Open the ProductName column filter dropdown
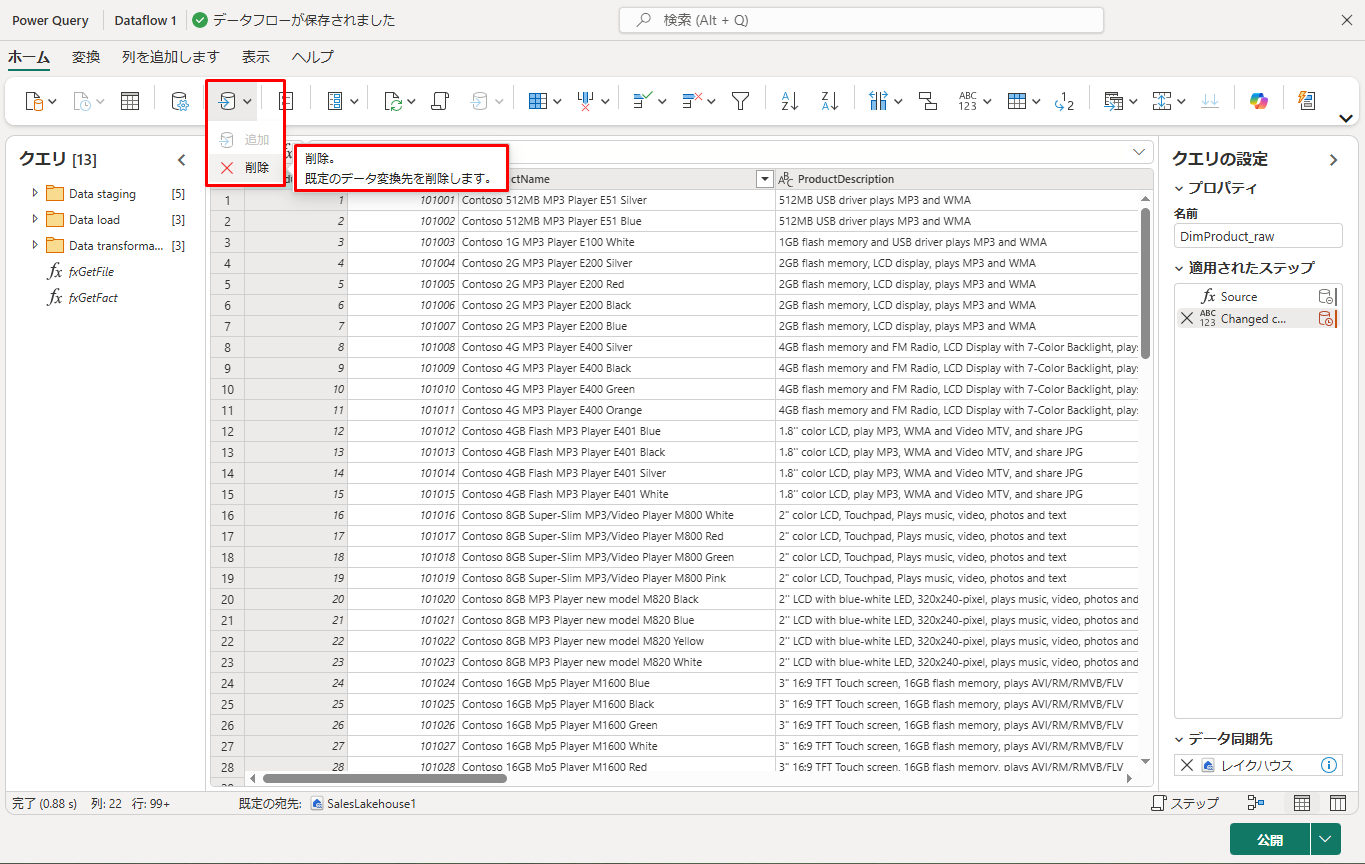 (x=765, y=179)
